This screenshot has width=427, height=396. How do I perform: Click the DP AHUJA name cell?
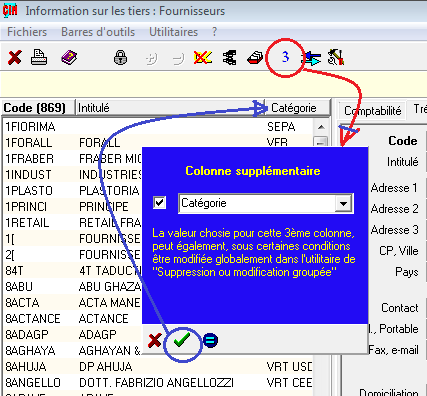[105, 367]
